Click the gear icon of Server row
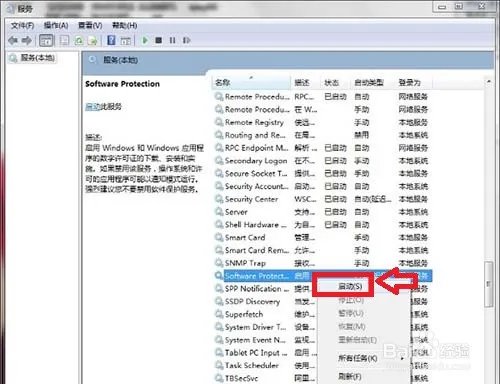This screenshot has height=384, width=500. [219, 212]
